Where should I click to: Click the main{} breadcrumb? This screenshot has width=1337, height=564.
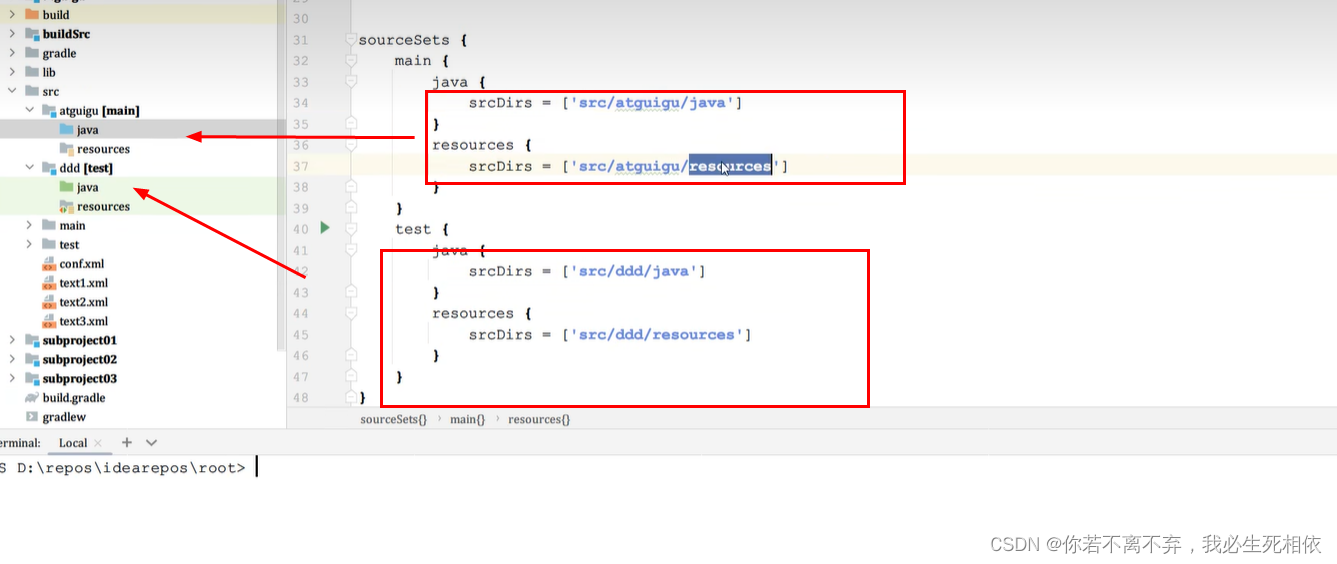467,419
